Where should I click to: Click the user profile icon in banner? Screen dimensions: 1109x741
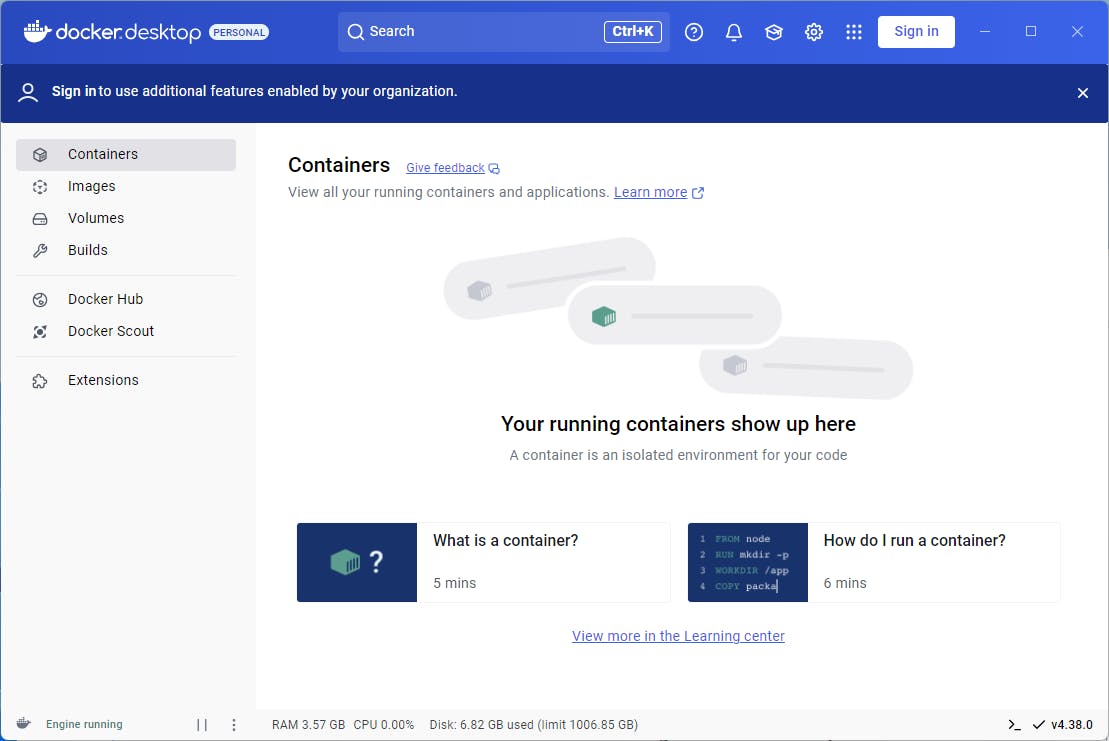click(x=28, y=93)
